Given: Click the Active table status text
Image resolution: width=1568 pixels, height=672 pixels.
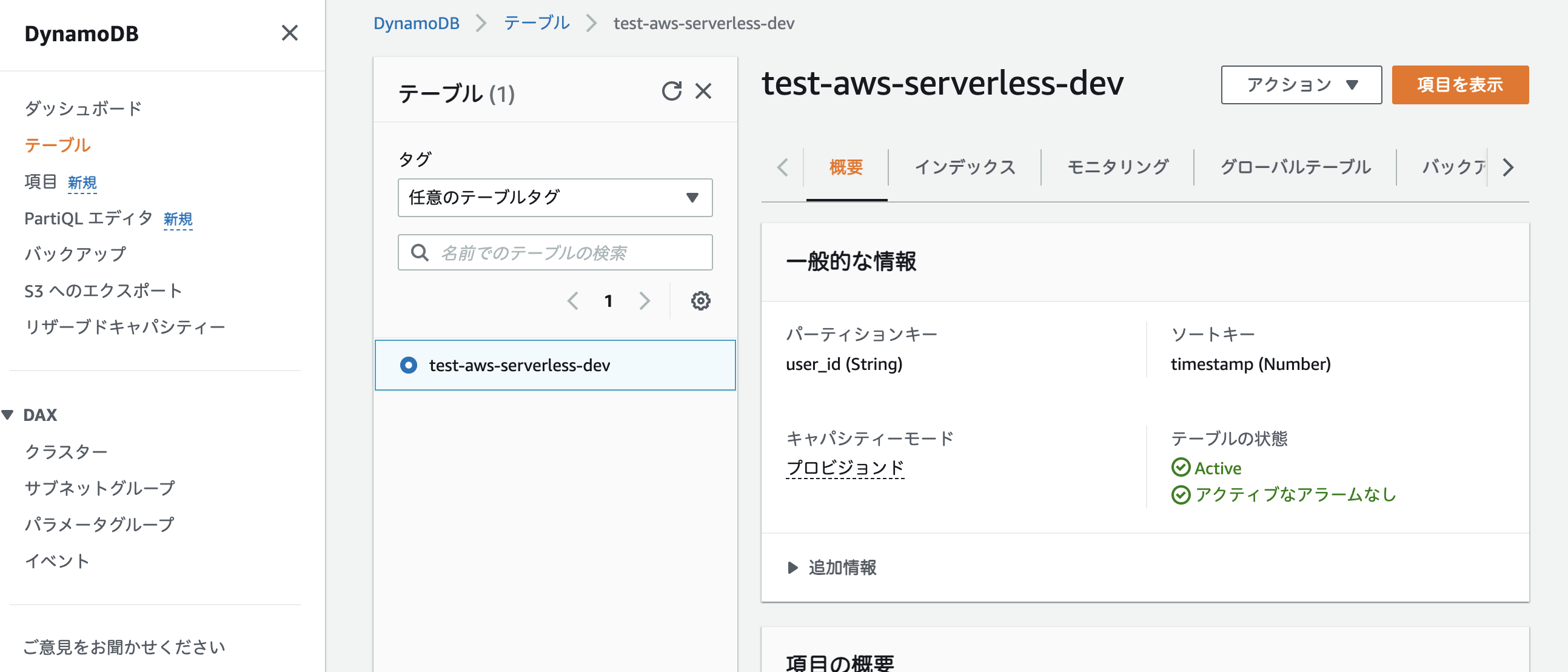Looking at the screenshot, I should [x=1218, y=468].
